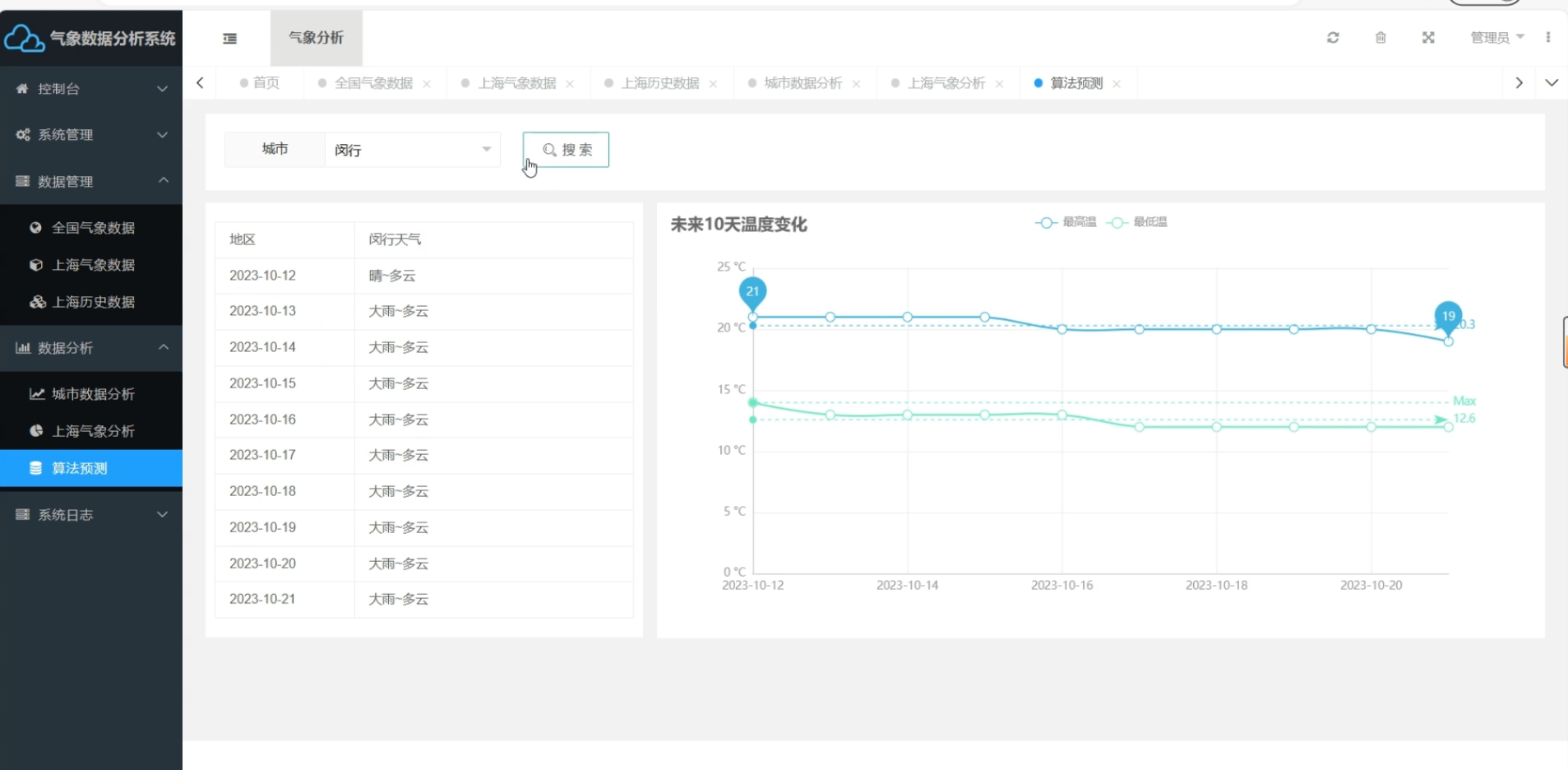1568x770 pixels.
Task: Switch to the 城市数据分析 tab
Action: pyautogui.click(x=803, y=83)
